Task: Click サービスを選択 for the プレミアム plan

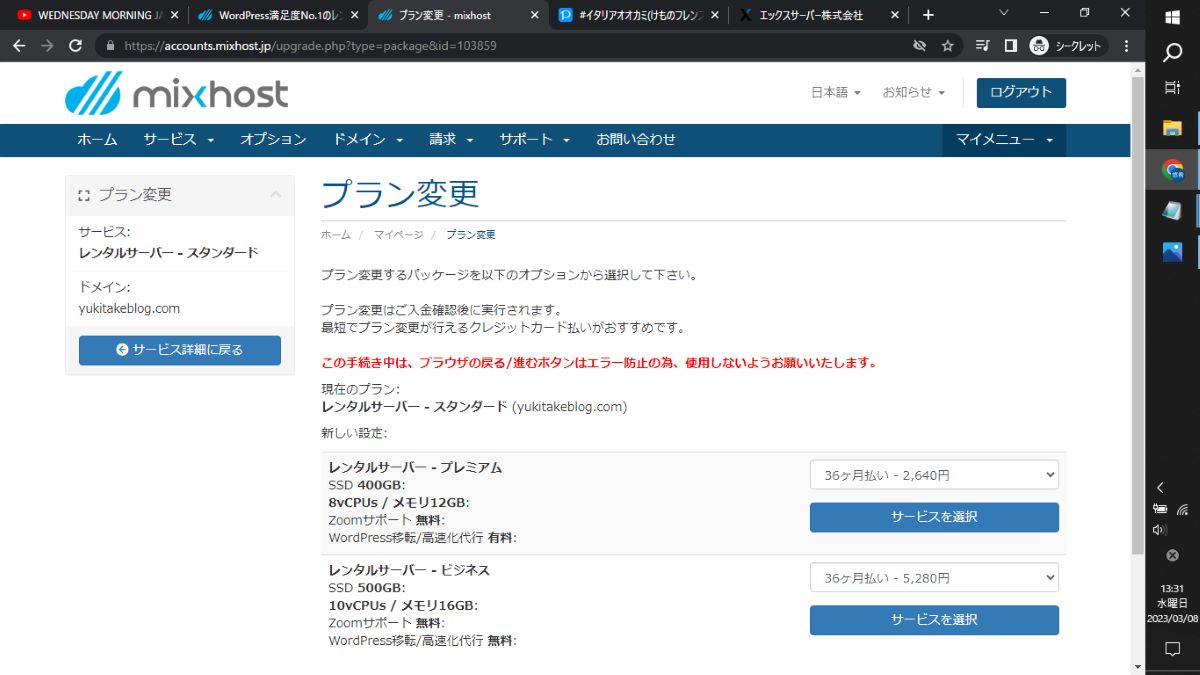Action: click(x=934, y=517)
